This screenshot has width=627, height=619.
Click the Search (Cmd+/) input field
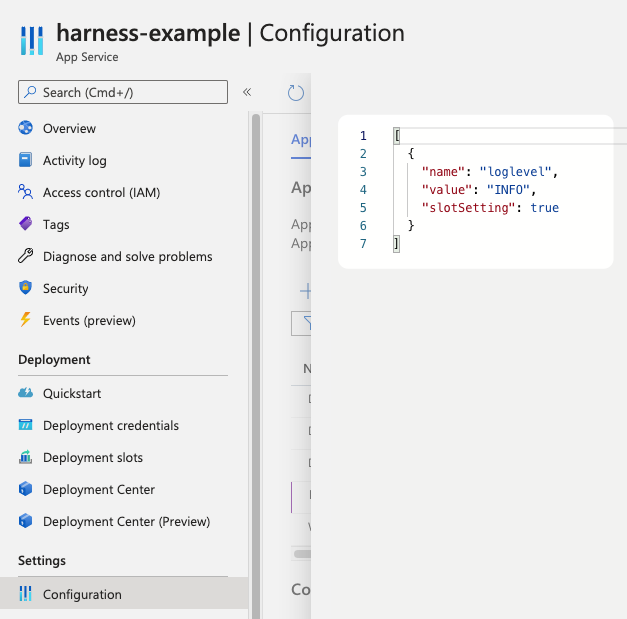(123, 92)
